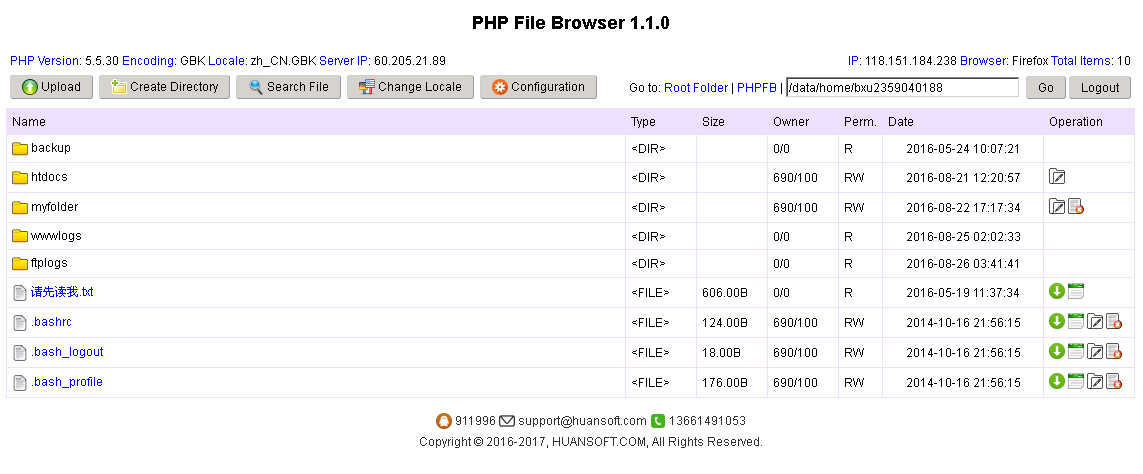Screen dimensions: 1143x474
Task: Delete the .bash_profile file
Action: (x=1114, y=382)
